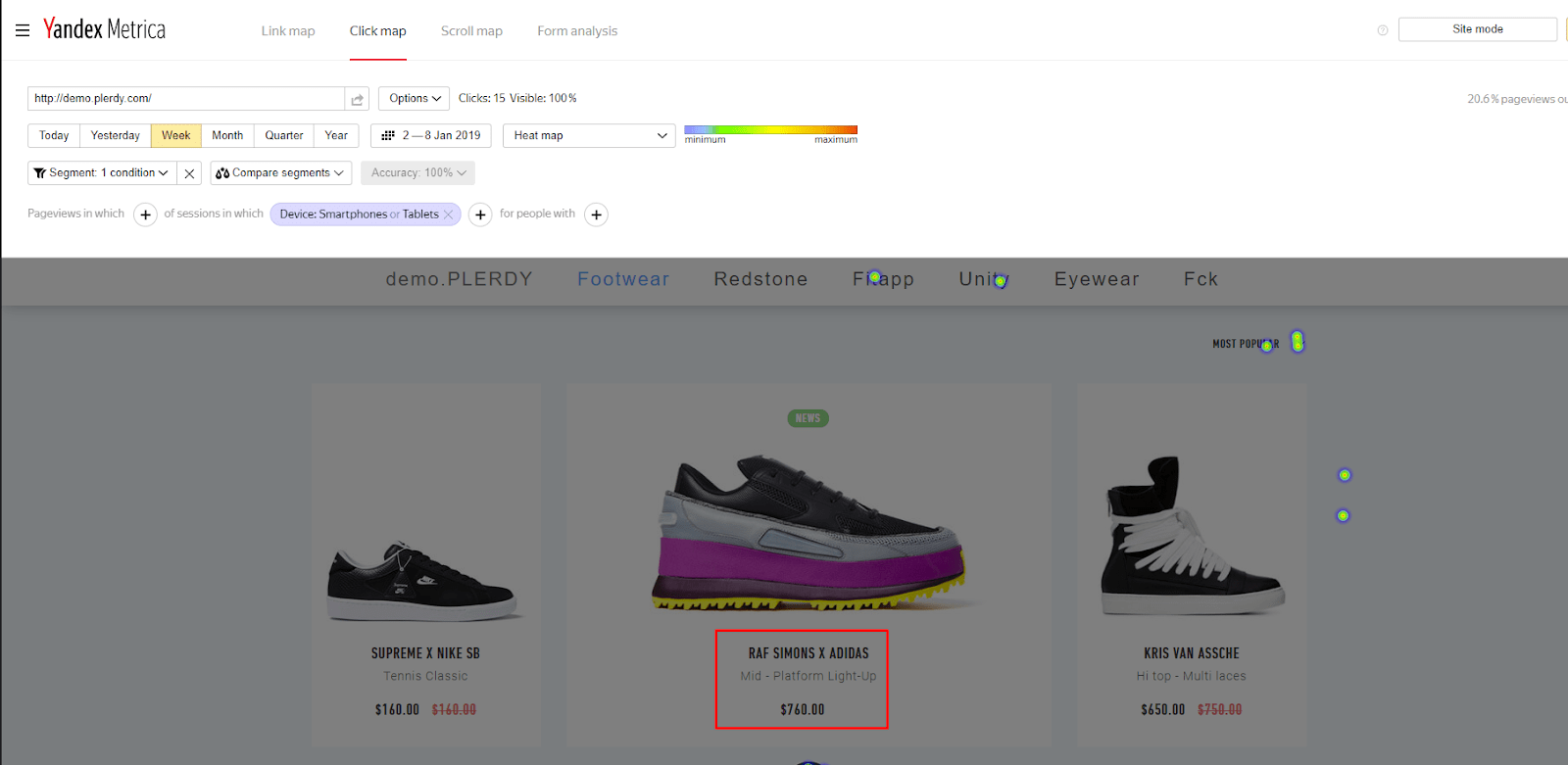
Task: Select the Quarter period
Action: 284,135
